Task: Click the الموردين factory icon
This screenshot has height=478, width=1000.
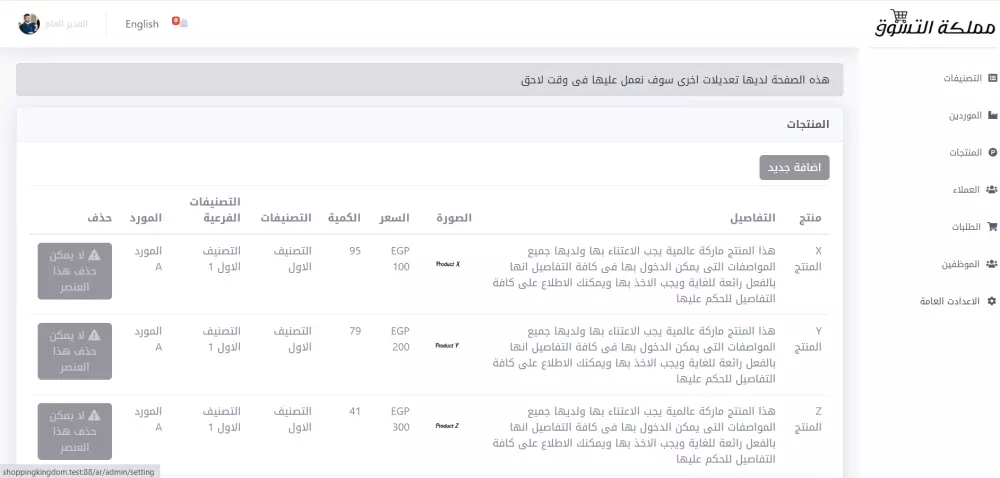Action: (992, 115)
